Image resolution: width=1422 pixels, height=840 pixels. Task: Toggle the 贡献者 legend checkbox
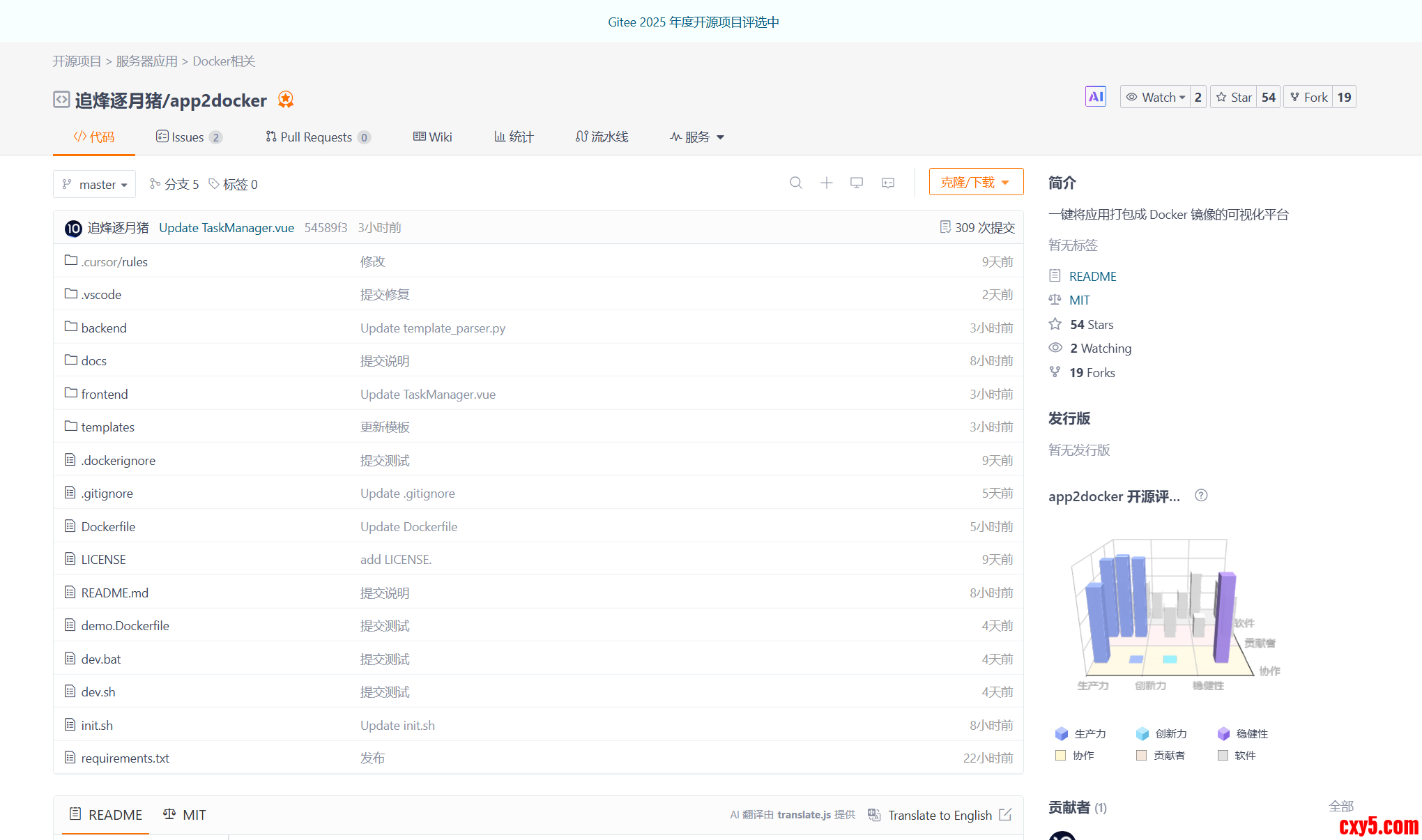(x=1141, y=755)
